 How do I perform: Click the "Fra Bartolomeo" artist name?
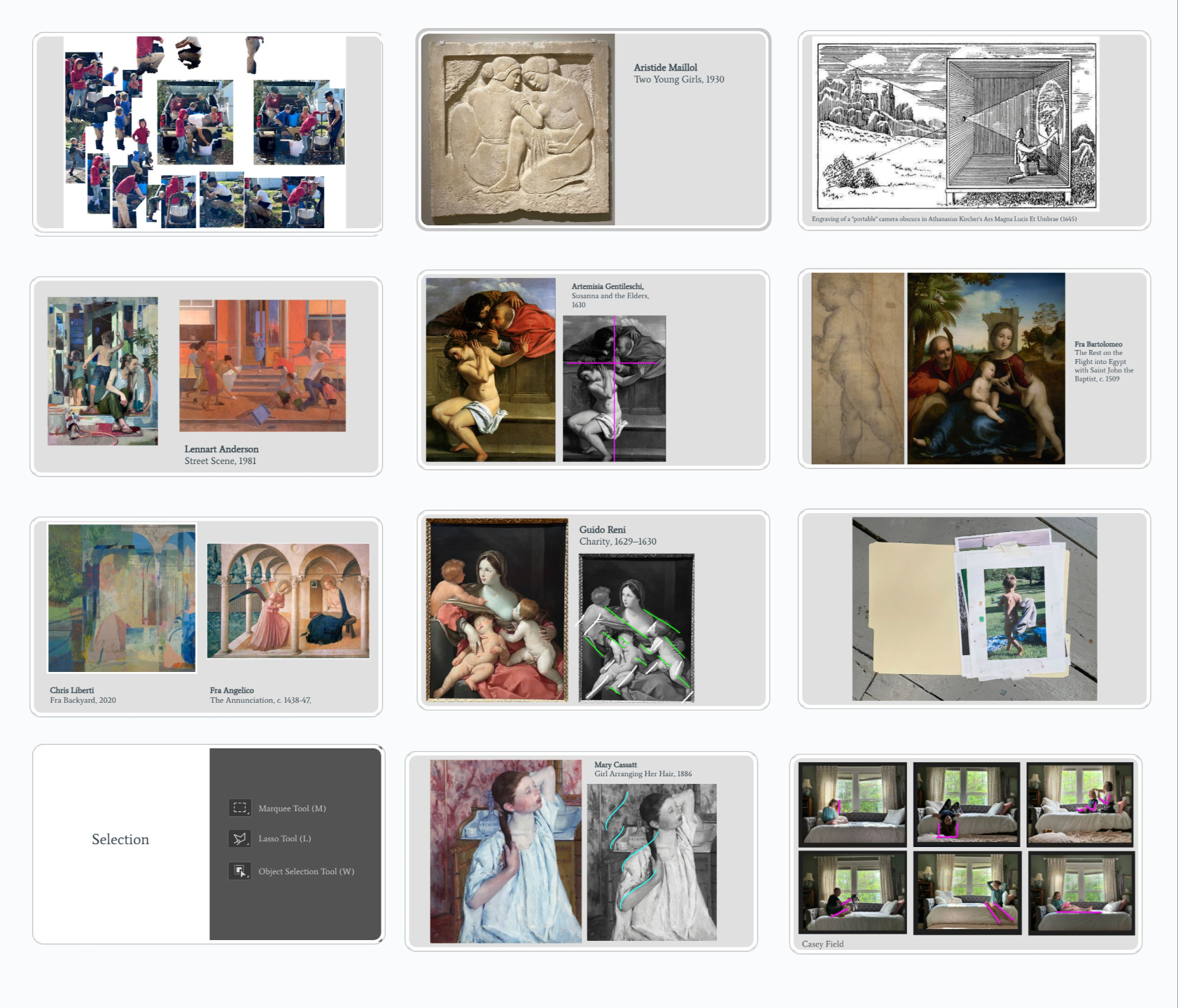tap(1099, 344)
